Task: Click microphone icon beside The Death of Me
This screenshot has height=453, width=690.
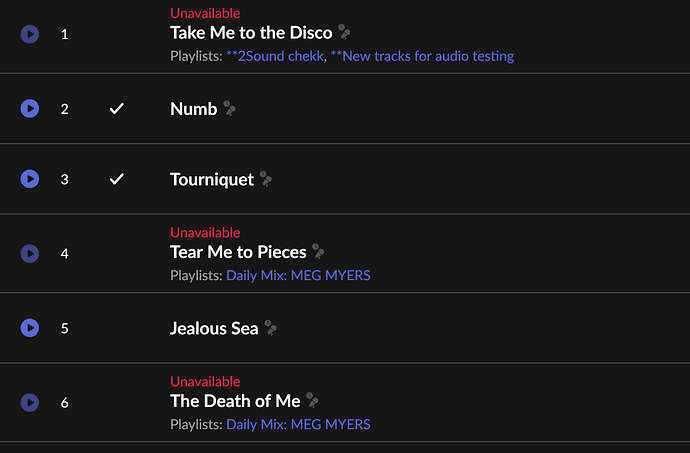Action: pyautogui.click(x=312, y=400)
